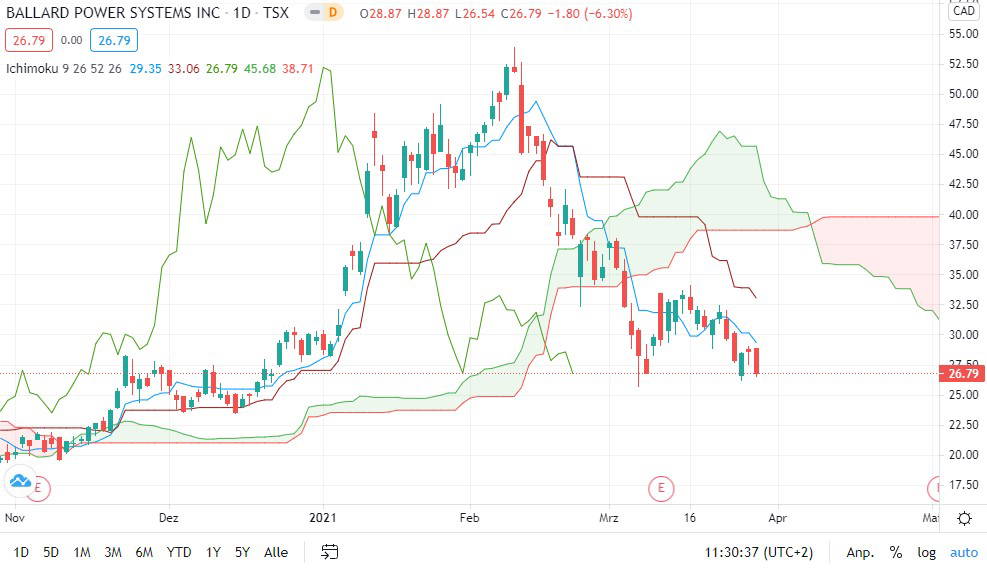
Task: Open the go-to-date calendar icon
Action: [330, 552]
